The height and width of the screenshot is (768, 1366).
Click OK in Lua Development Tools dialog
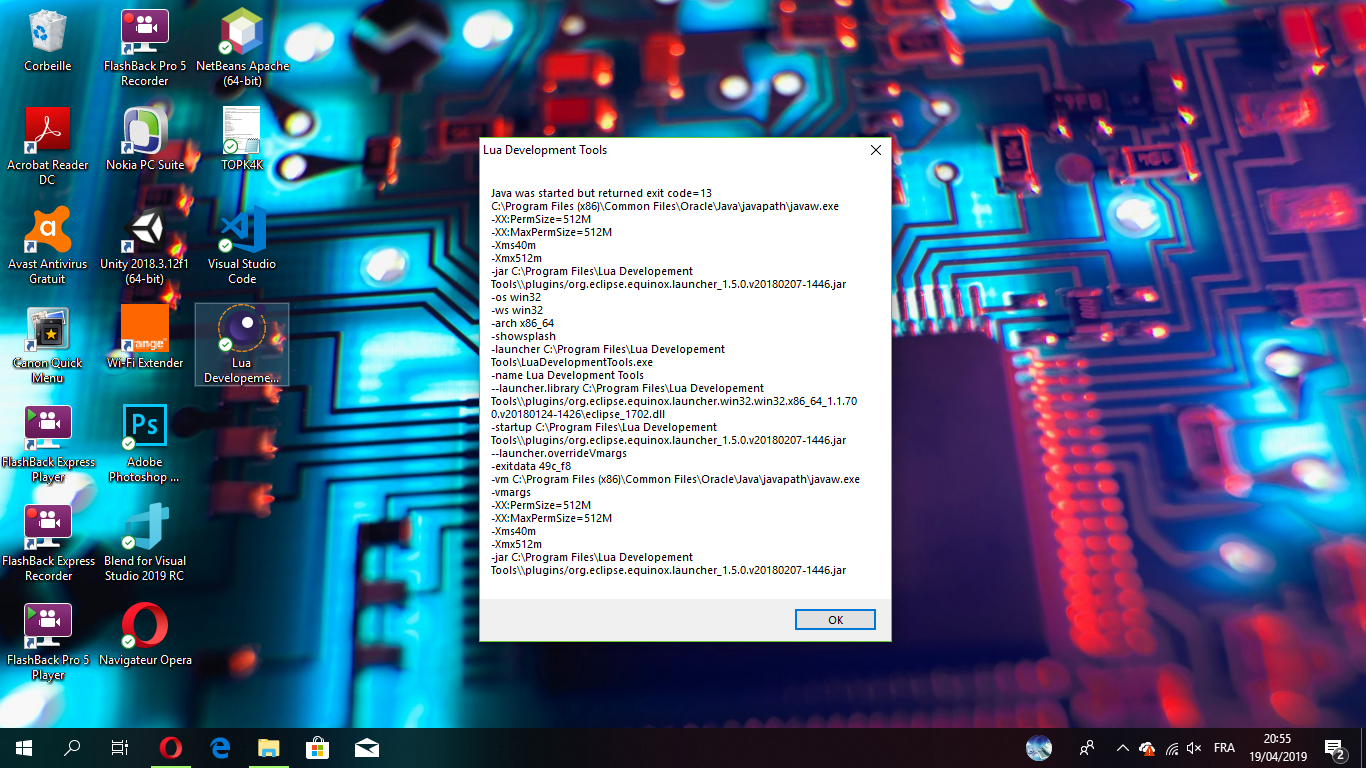click(835, 620)
